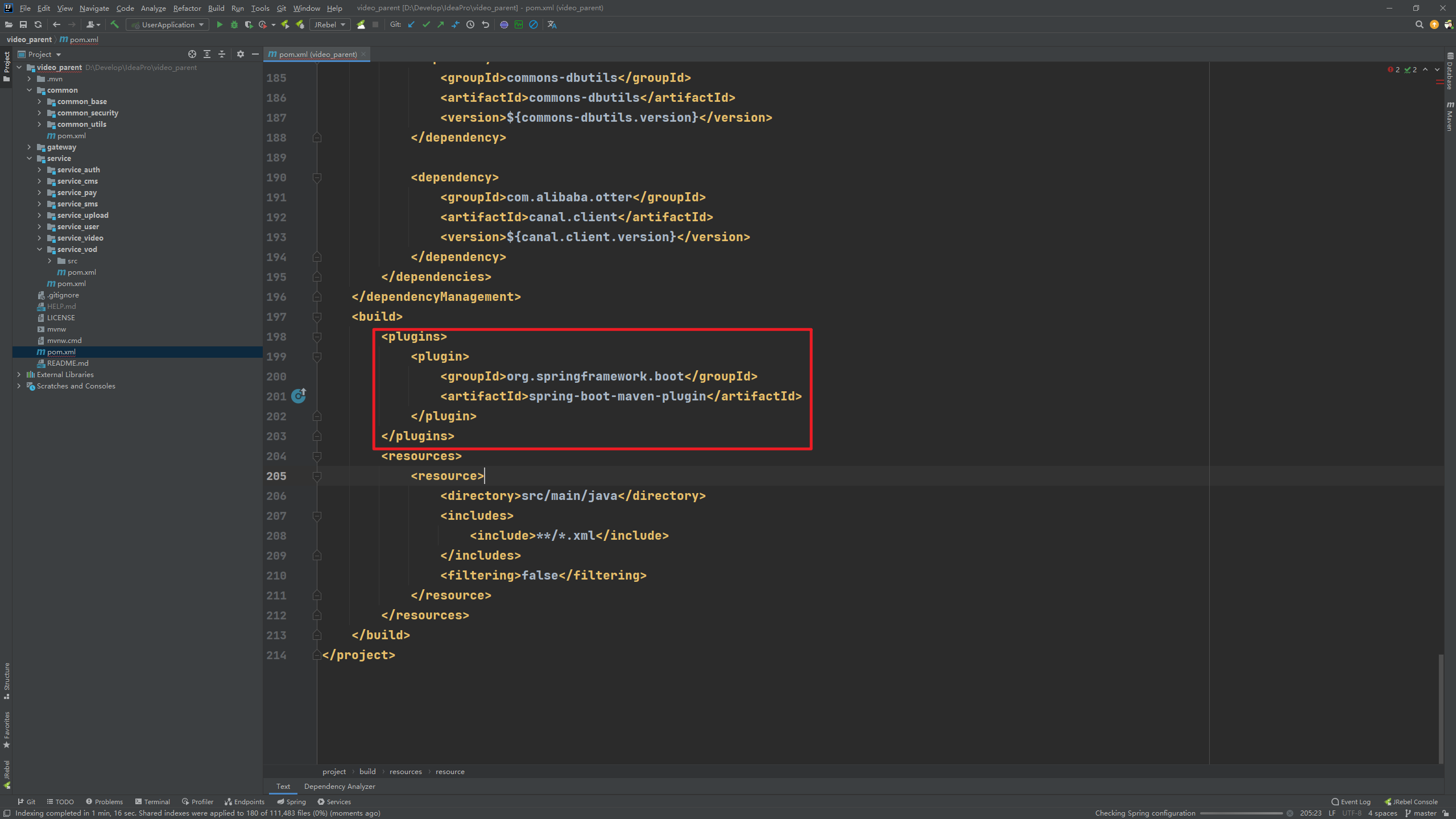Toggle tool window quick access icon bottom-left

point(7,813)
